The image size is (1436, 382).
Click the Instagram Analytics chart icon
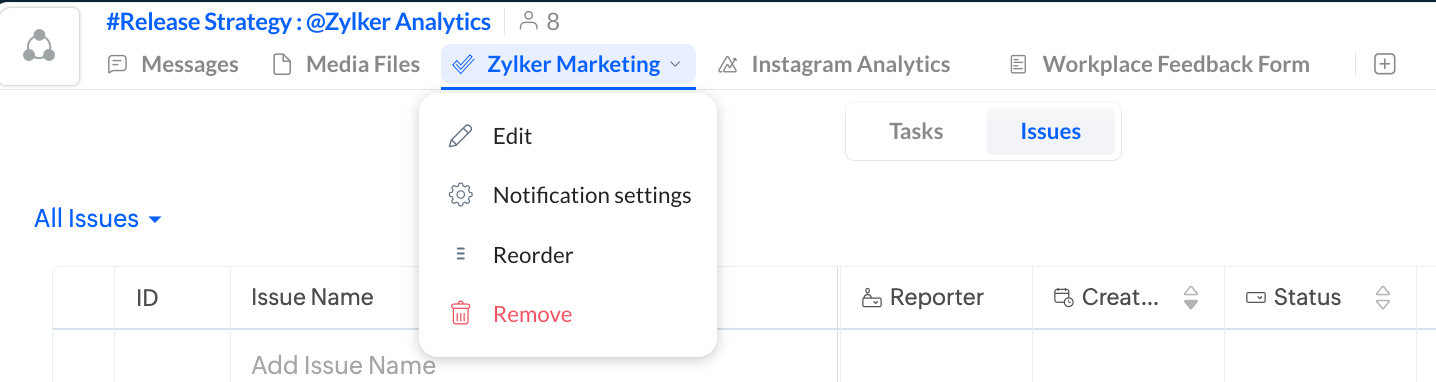pos(728,65)
